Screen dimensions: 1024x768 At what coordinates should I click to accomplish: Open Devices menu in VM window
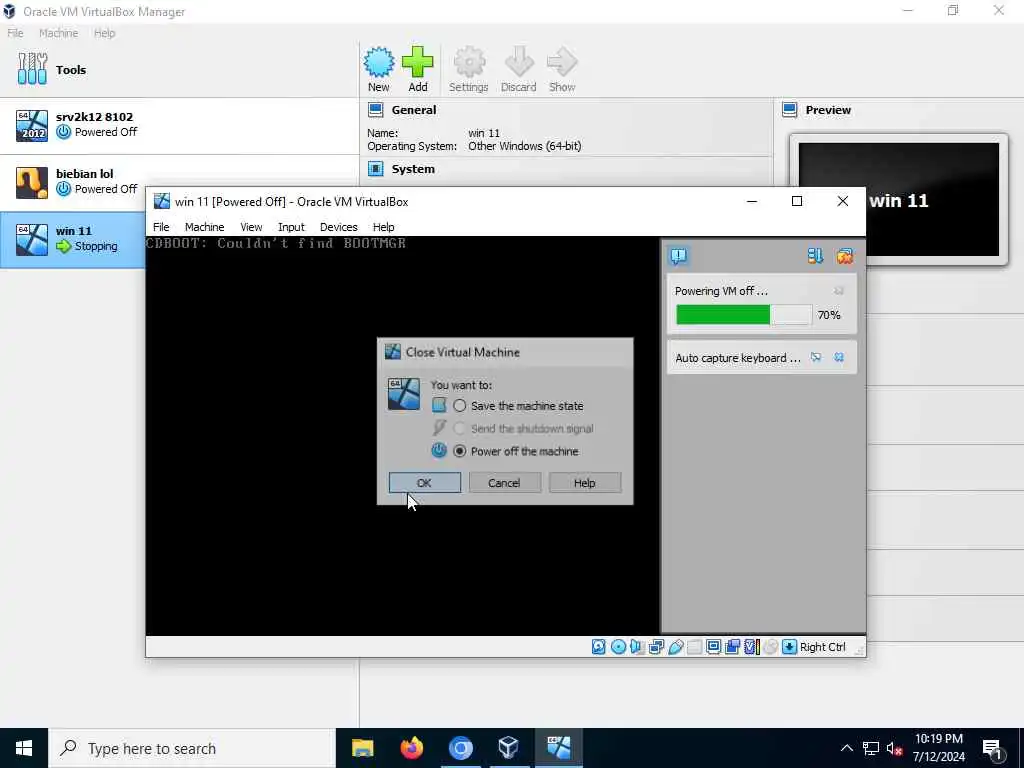click(x=338, y=227)
